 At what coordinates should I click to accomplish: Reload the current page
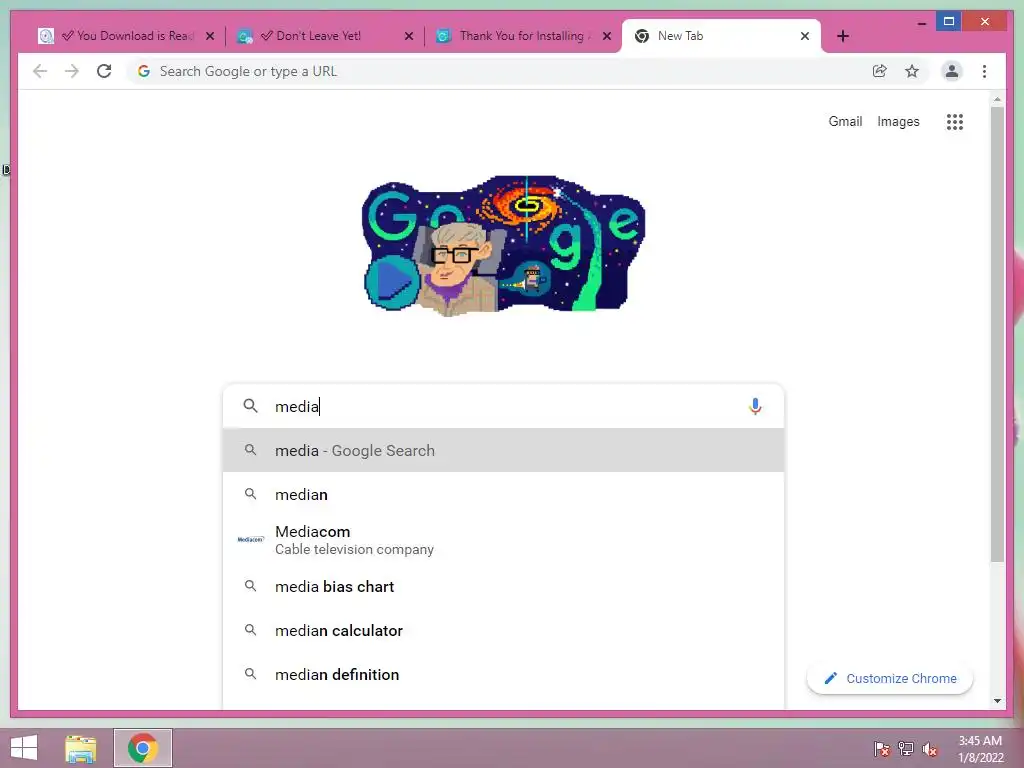pyautogui.click(x=104, y=71)
